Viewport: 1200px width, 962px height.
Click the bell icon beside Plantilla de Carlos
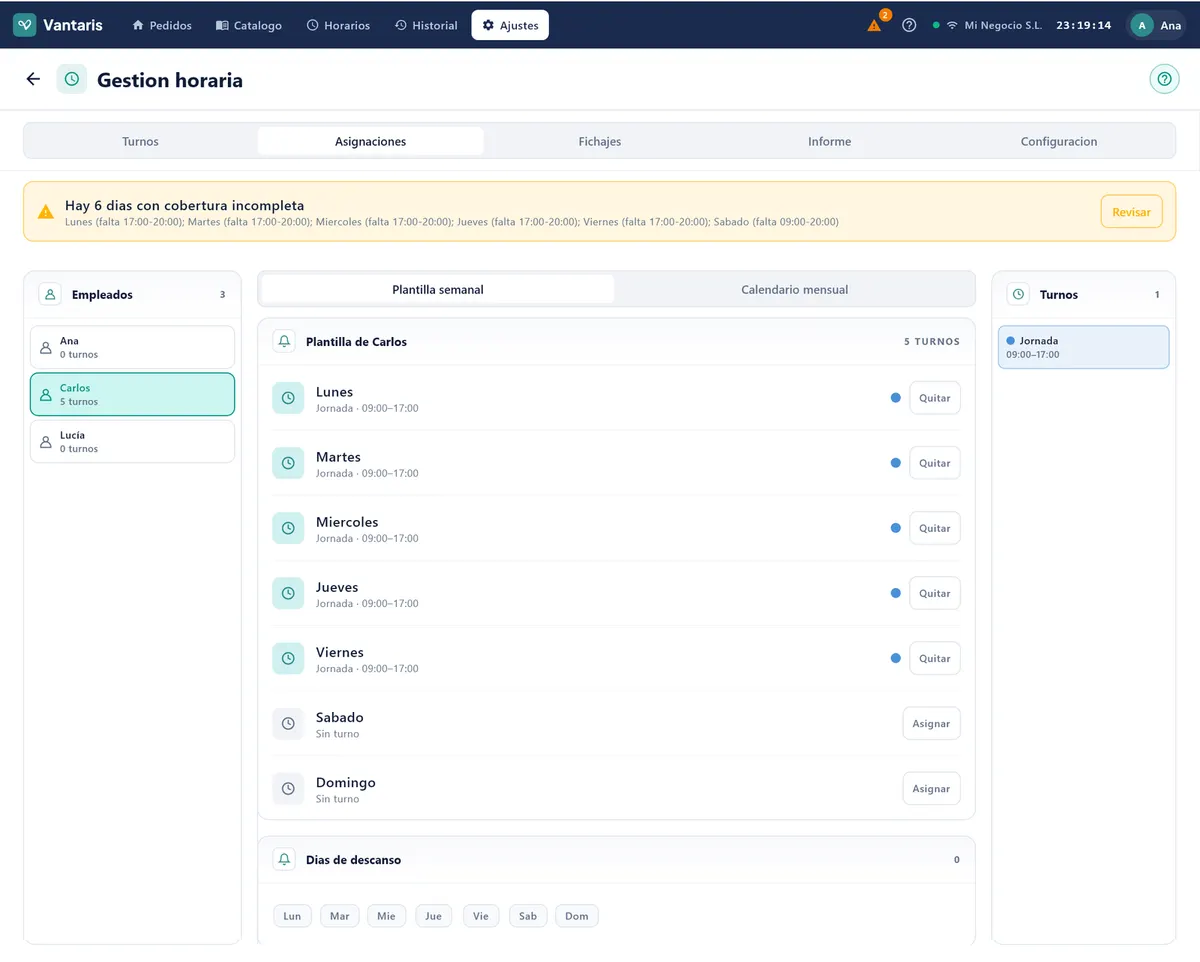[285, 341]
